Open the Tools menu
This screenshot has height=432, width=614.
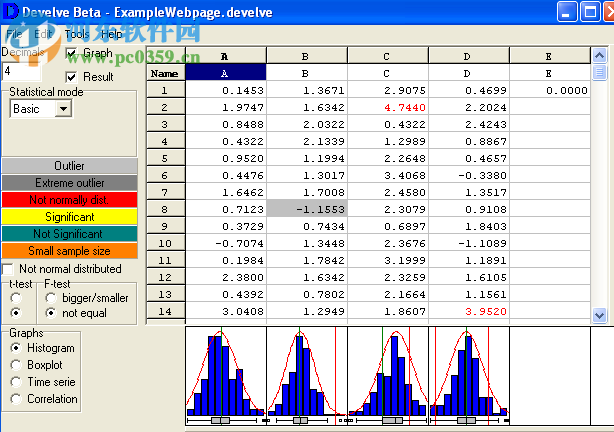click(77, 34)
